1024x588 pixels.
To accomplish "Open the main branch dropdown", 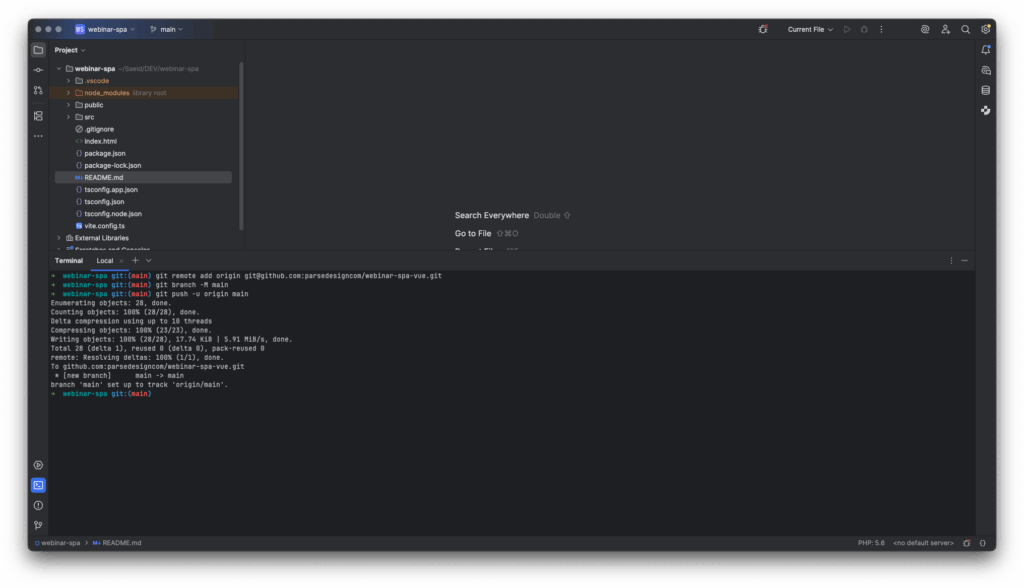I will [166, 29].
